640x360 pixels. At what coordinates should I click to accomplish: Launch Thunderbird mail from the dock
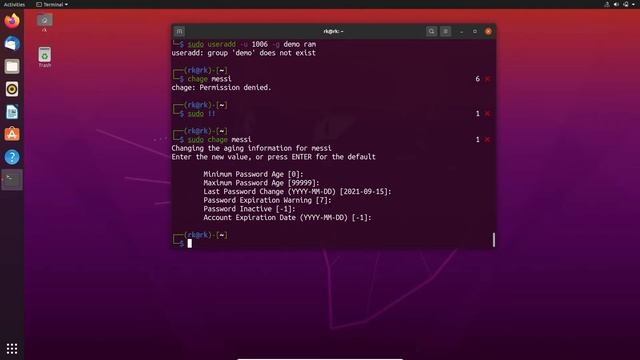12,43
